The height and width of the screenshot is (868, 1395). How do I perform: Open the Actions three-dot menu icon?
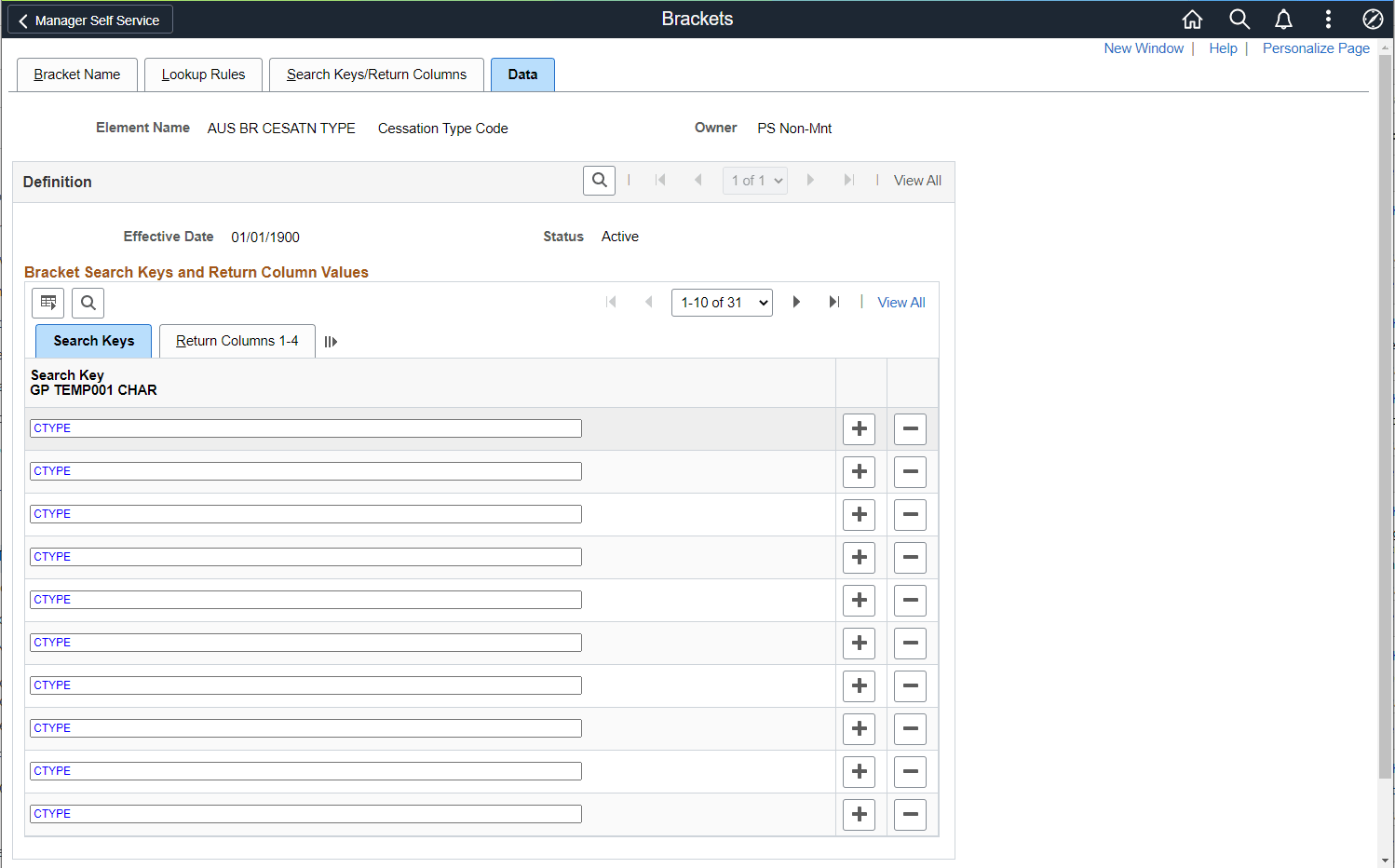pos(1328,19)
